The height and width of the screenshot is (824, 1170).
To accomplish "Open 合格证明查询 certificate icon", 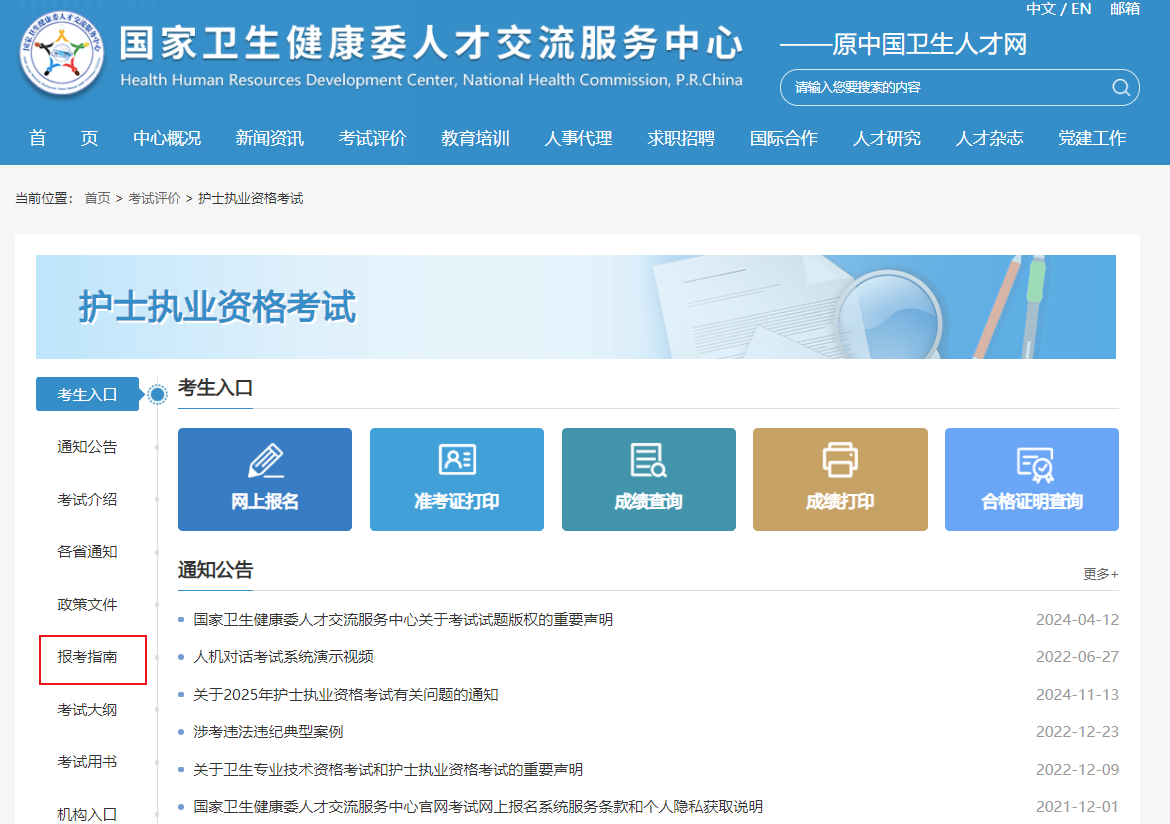I will pos(1033,463).
